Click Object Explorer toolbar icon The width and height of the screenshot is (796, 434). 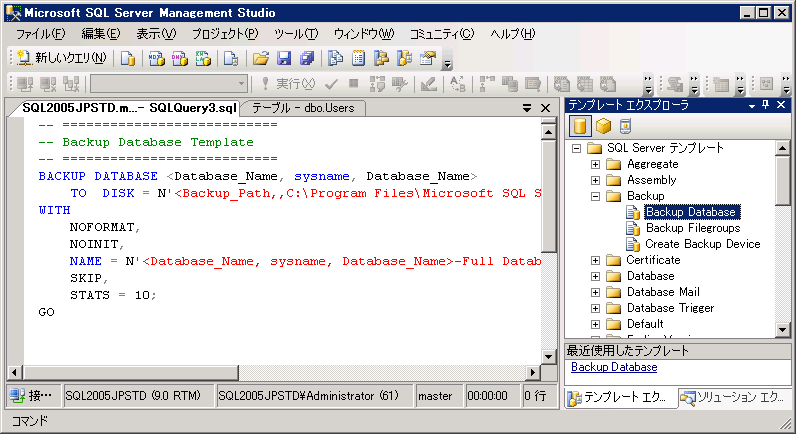(x=381, y=58)
